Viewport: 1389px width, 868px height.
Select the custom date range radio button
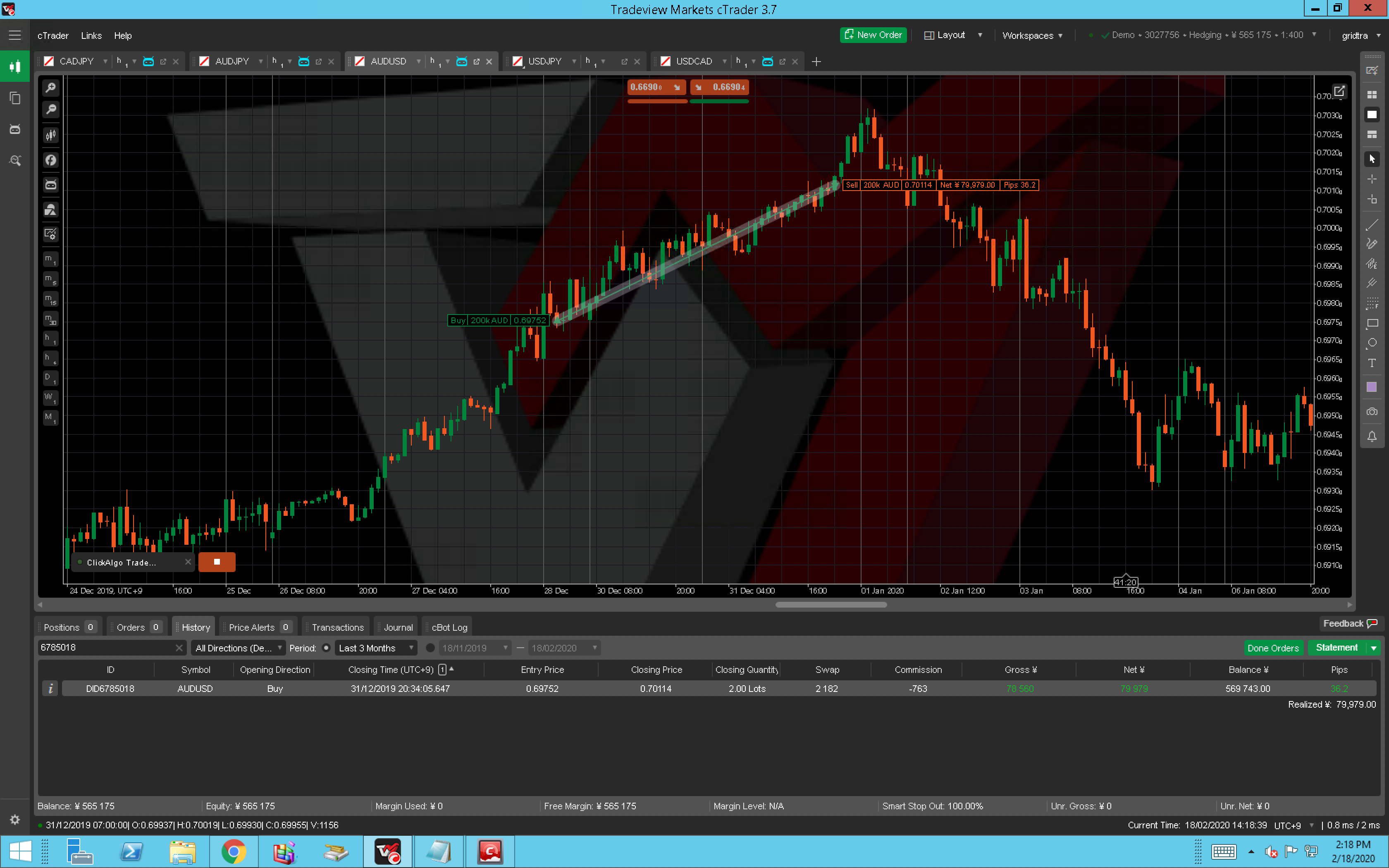(x=430, y=648)
